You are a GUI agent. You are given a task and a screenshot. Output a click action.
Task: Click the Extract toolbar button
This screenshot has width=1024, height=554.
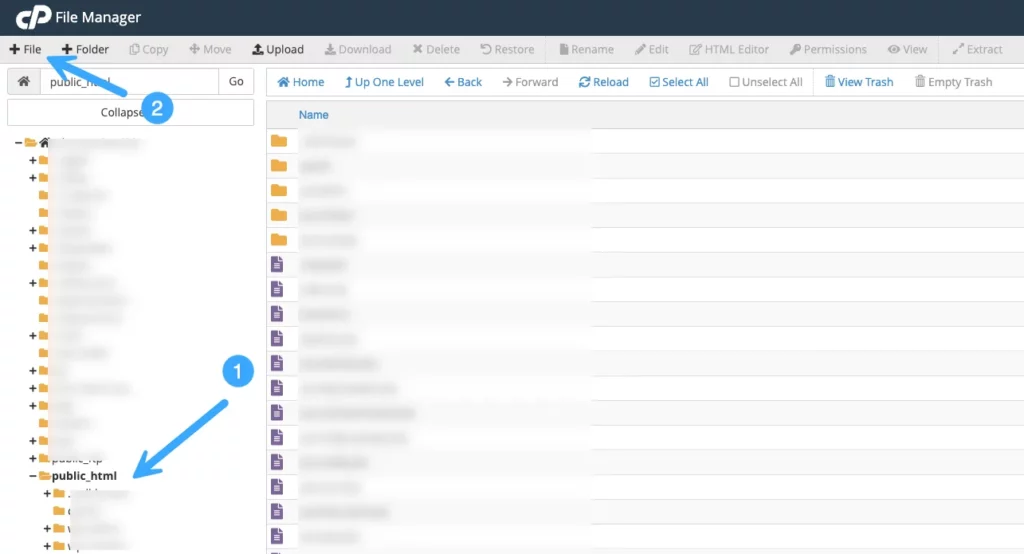point(977,49)
